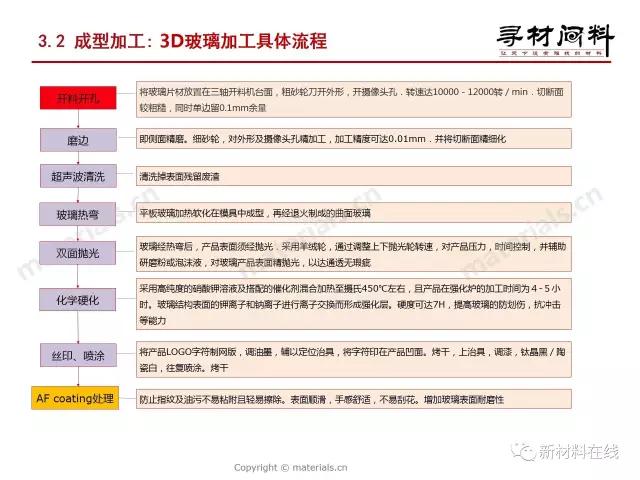Click the red 开料开孔 step box
The width and height of the screenshot is (640, 480).
[78, 98]
